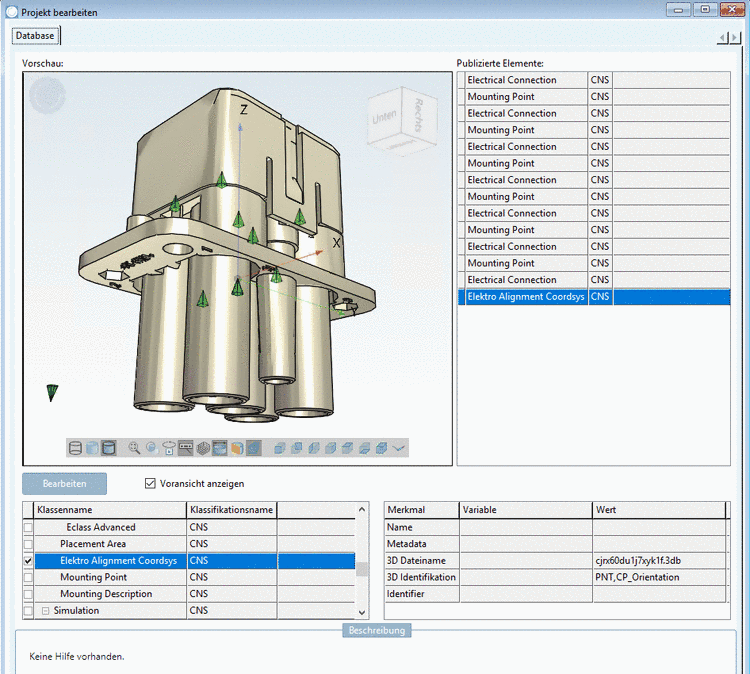750x674 pixels.
Task: Expand more view options chevron in preview toolbar
Action: pos(399,448)
